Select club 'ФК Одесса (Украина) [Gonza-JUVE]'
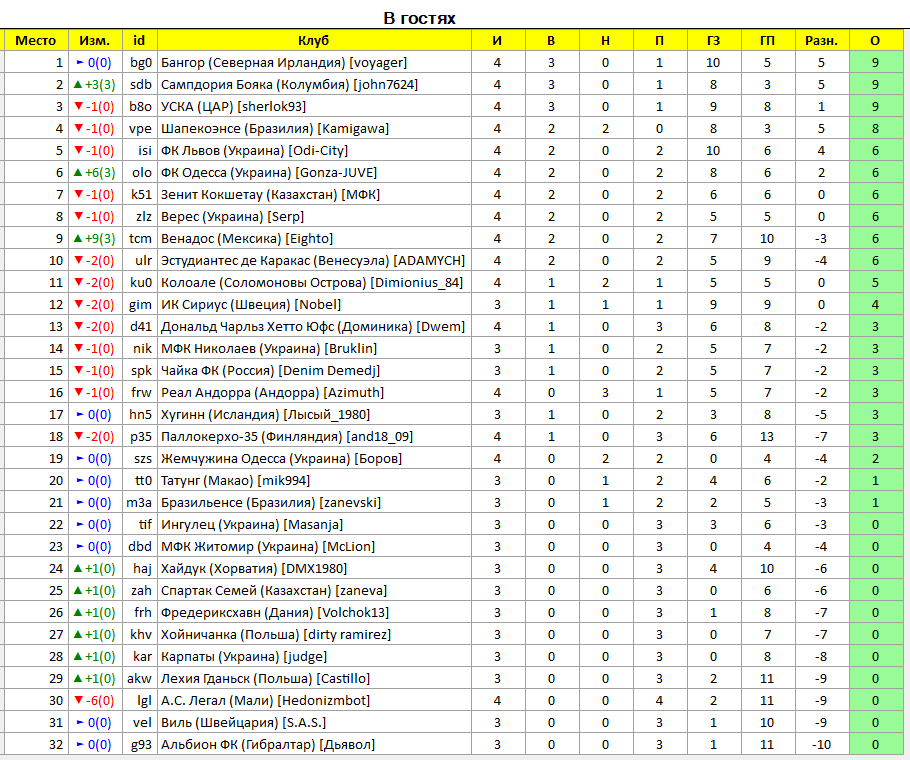This screenshot has height=760, width=910. point(269,173)
